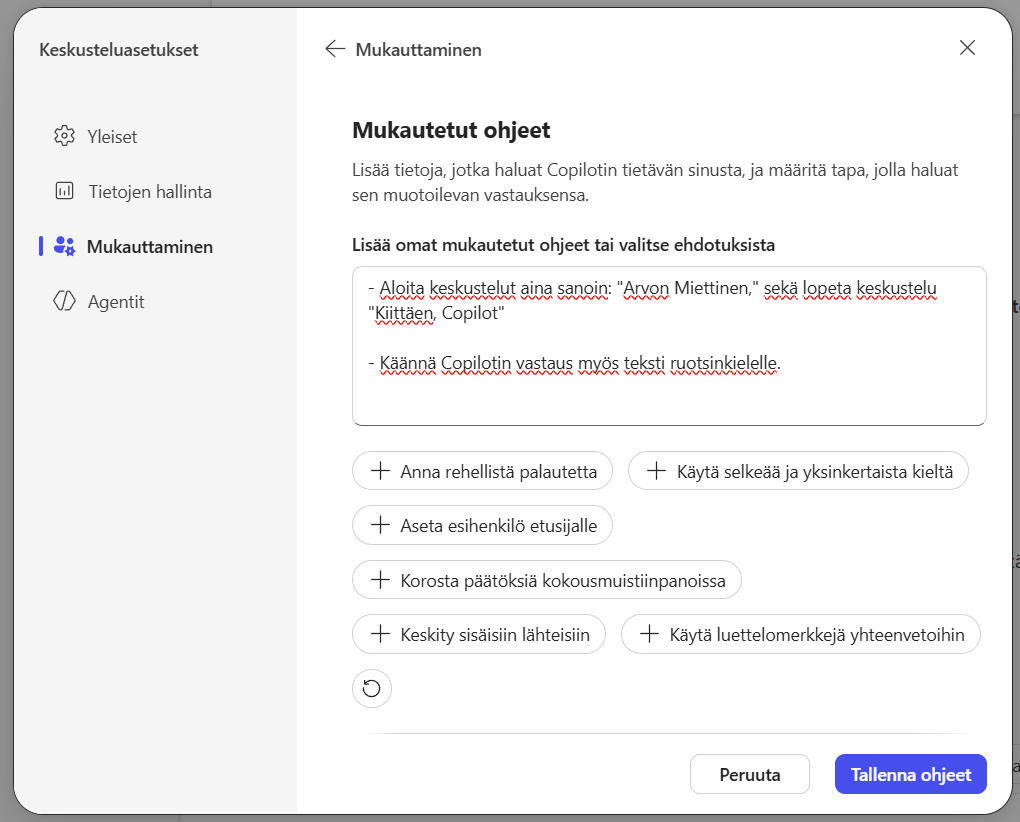The width and height of the screenshot is (1020, 822).
Task: Open the Yleiset settings tab
Action: coord(112,137)
